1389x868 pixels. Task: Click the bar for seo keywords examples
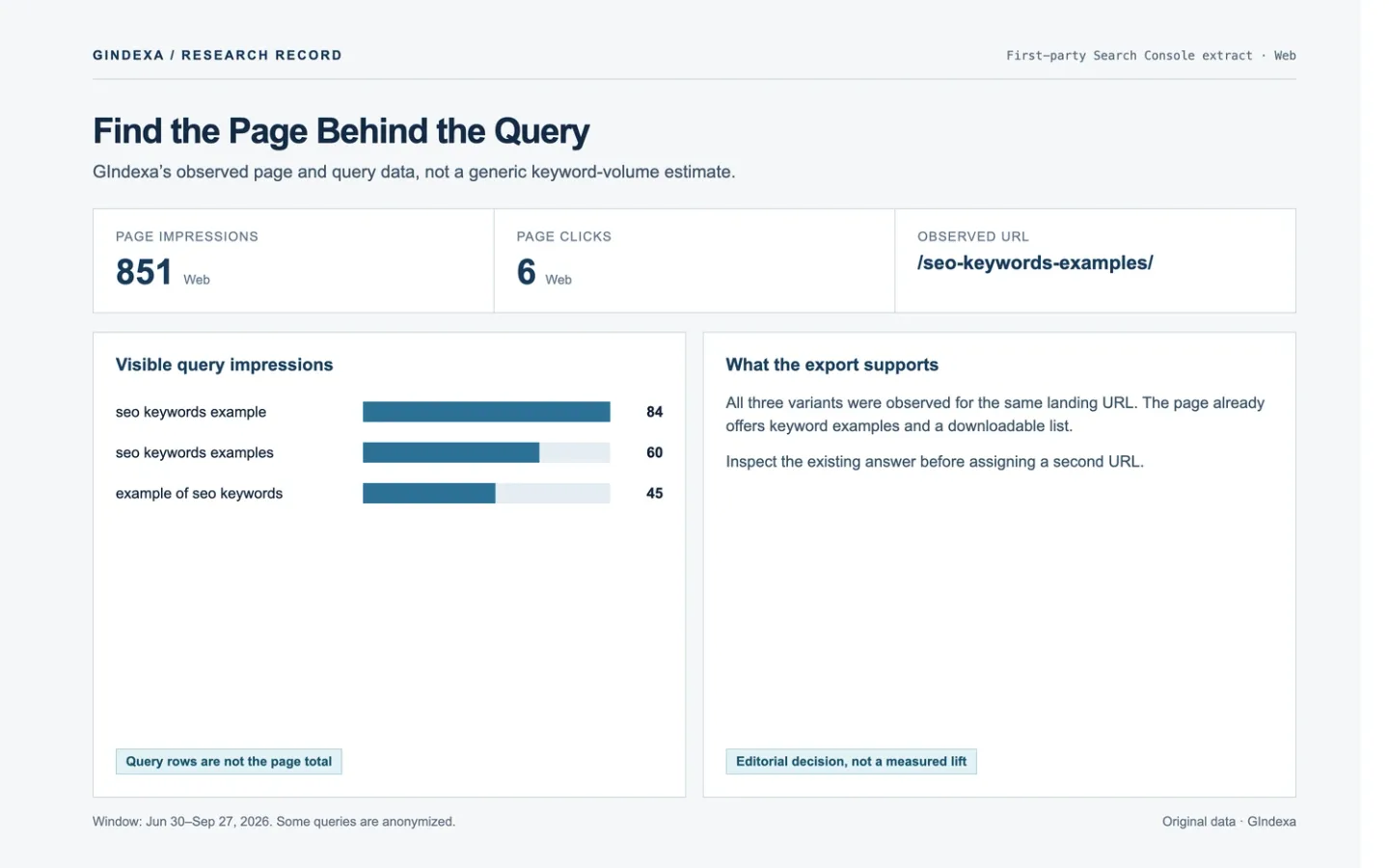450,452
